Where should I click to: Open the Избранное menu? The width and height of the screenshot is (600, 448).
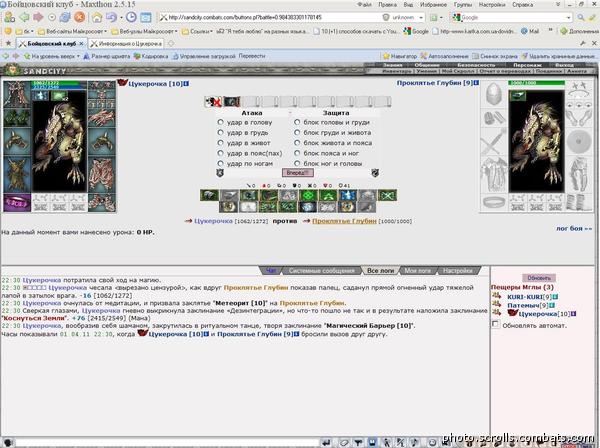click(x=434, y=5)
